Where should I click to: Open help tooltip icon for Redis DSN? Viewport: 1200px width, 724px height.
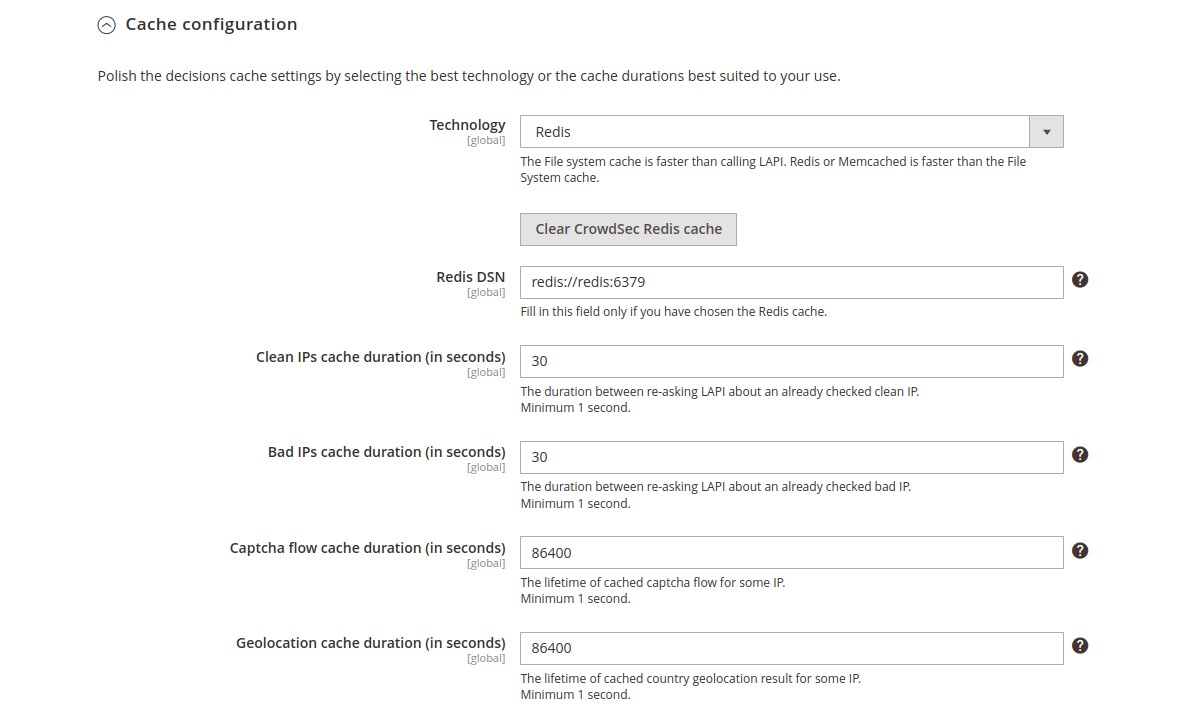coord(1080,280)
